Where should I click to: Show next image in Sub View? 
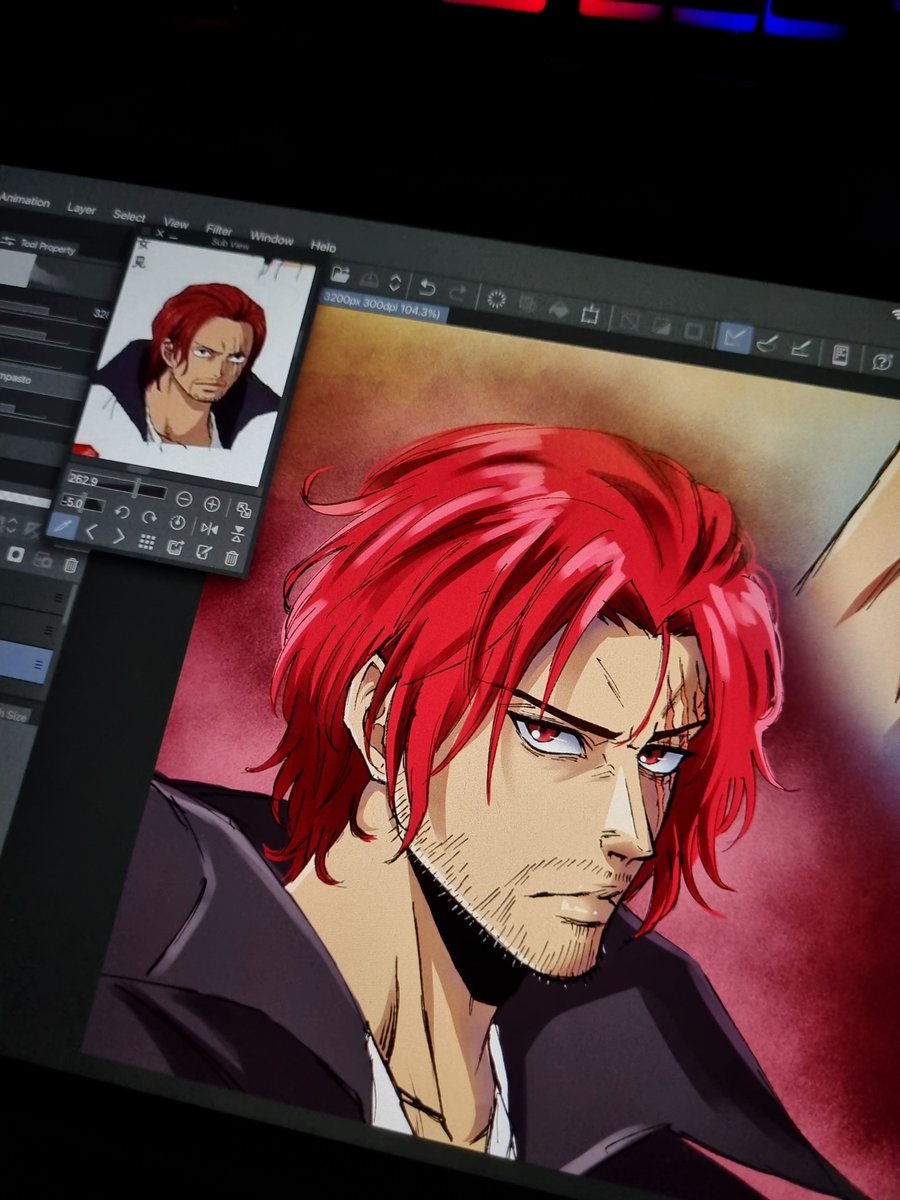(119, 536)
